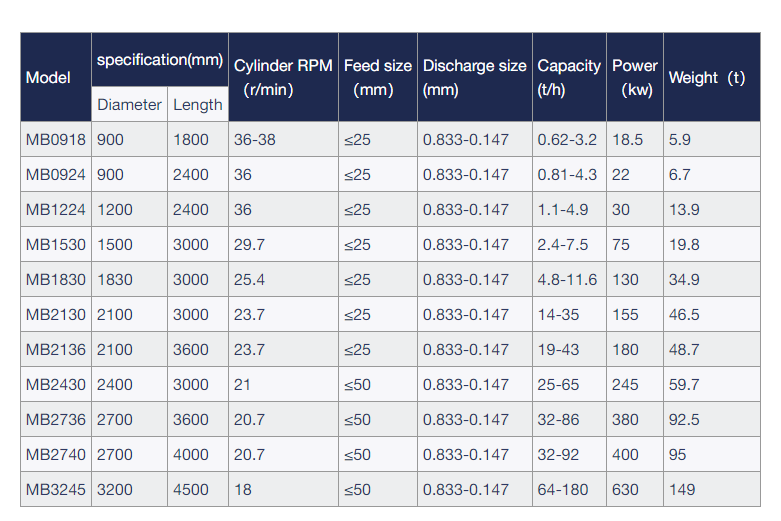Image resolution: width=781 pixels, height=521 pixels.
Task: Click capacity 32-86 cell
Action: tap(569, 419)
